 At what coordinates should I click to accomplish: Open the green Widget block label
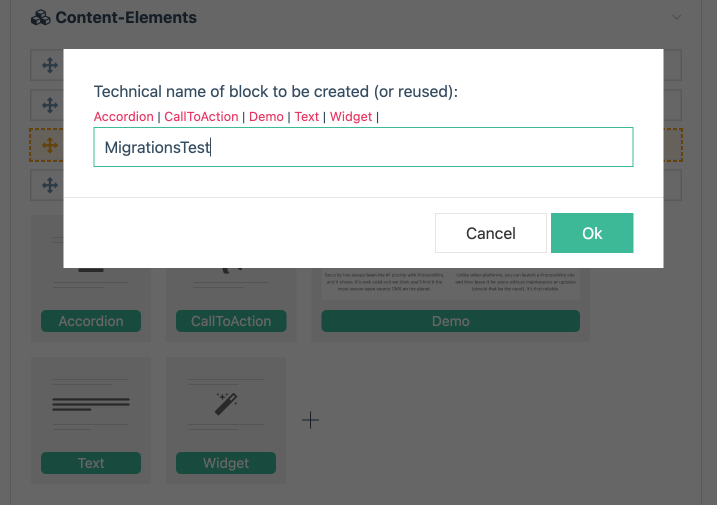(226, 463)
